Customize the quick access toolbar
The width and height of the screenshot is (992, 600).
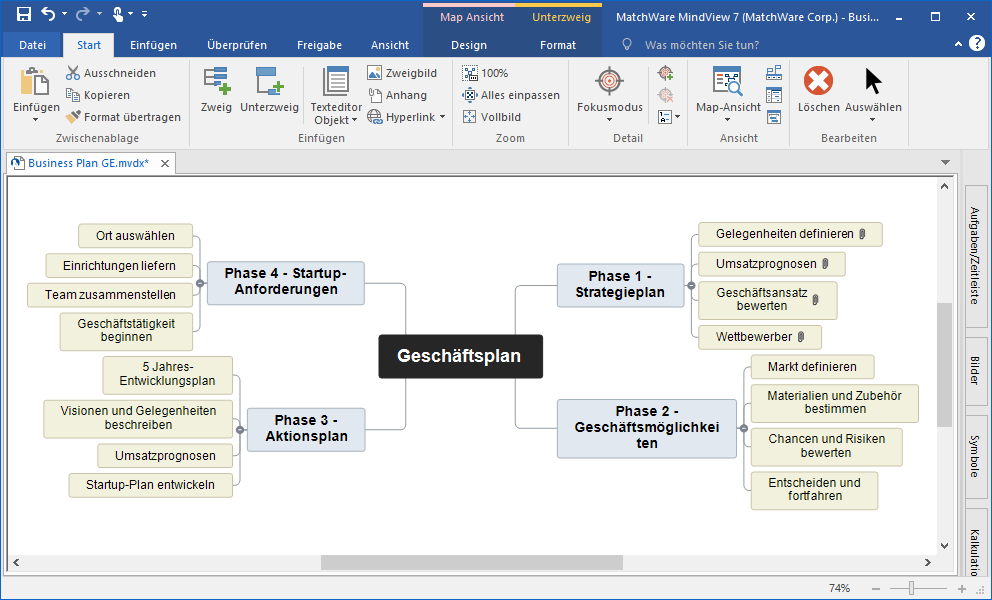pyautogui.click(x=144, y=13)
